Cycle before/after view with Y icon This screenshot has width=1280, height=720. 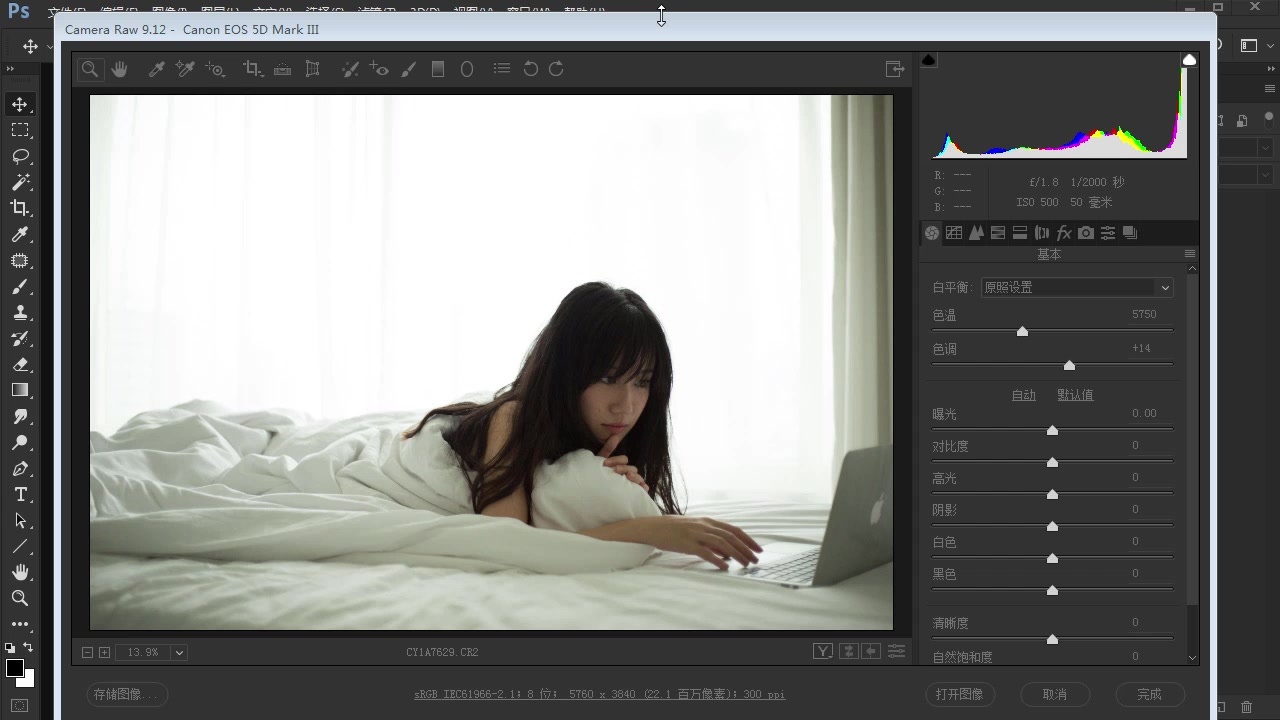tap(822, 652)
